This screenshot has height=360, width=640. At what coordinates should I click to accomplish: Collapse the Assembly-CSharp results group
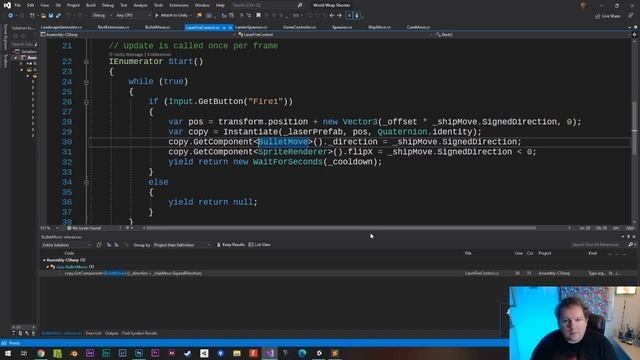[x=44, y=260]
